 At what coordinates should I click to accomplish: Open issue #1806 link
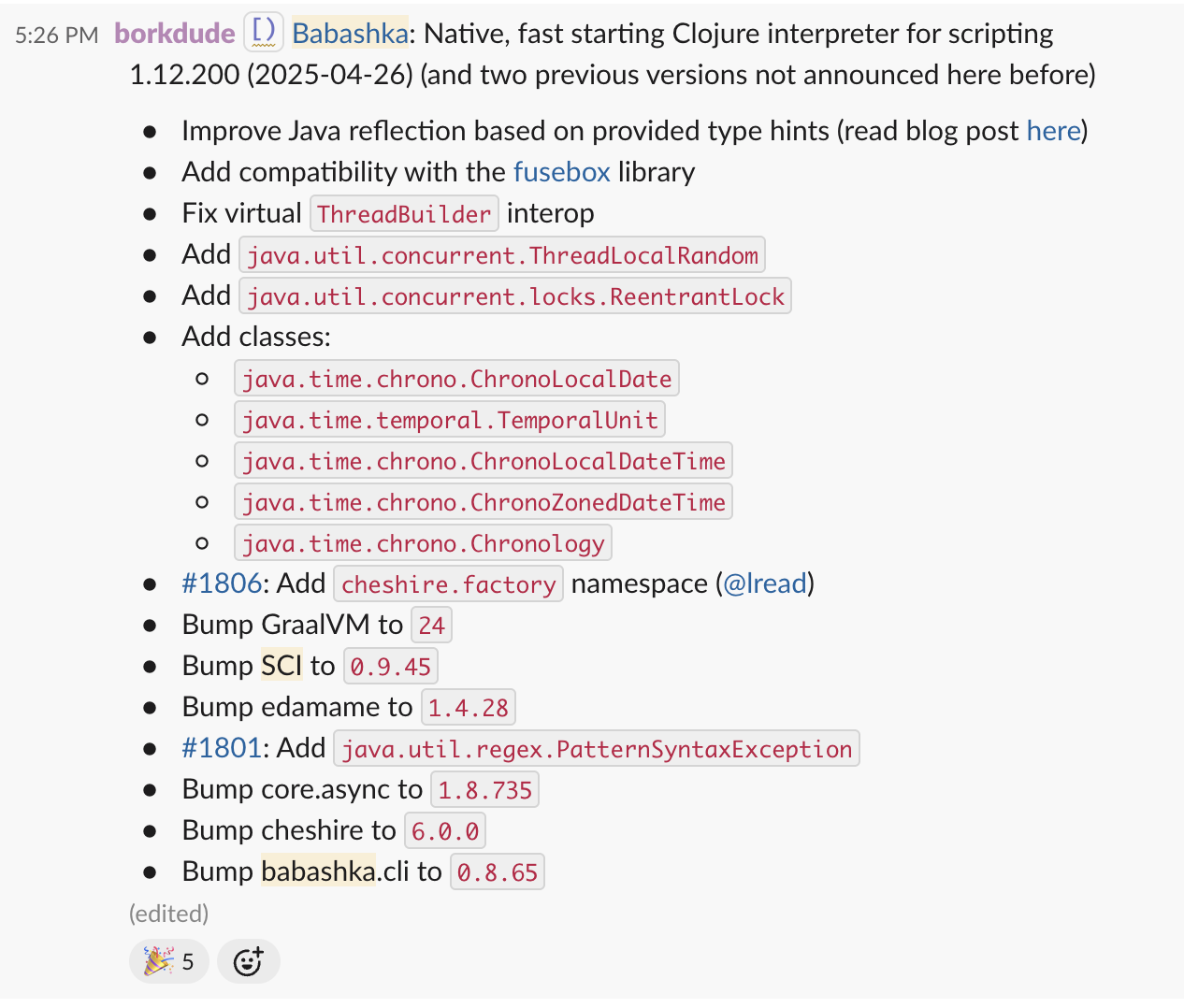click(x=222, y=583)
